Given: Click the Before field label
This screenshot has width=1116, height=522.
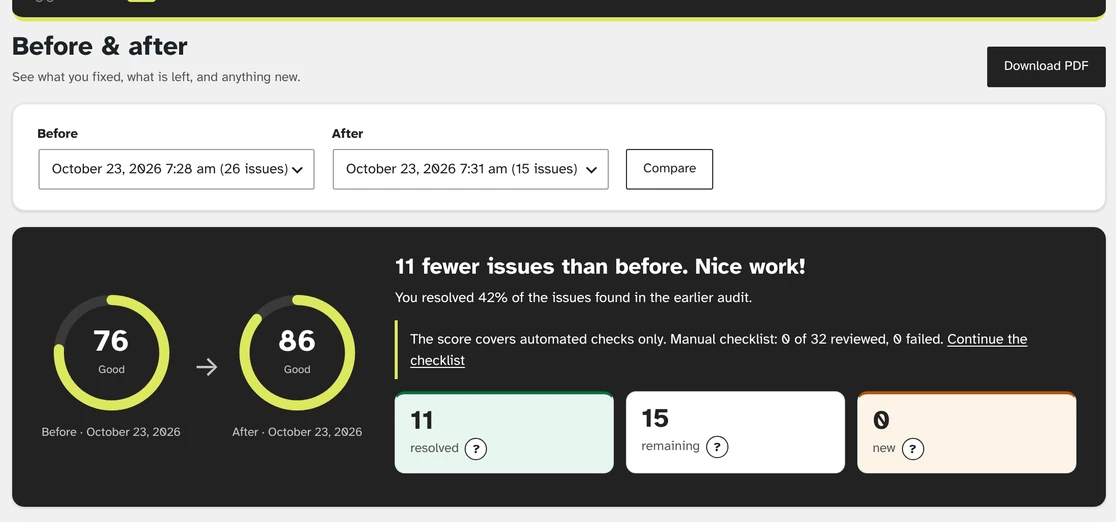Looking at the screenshot, I should pyautogui.click(x=58, y=133).
